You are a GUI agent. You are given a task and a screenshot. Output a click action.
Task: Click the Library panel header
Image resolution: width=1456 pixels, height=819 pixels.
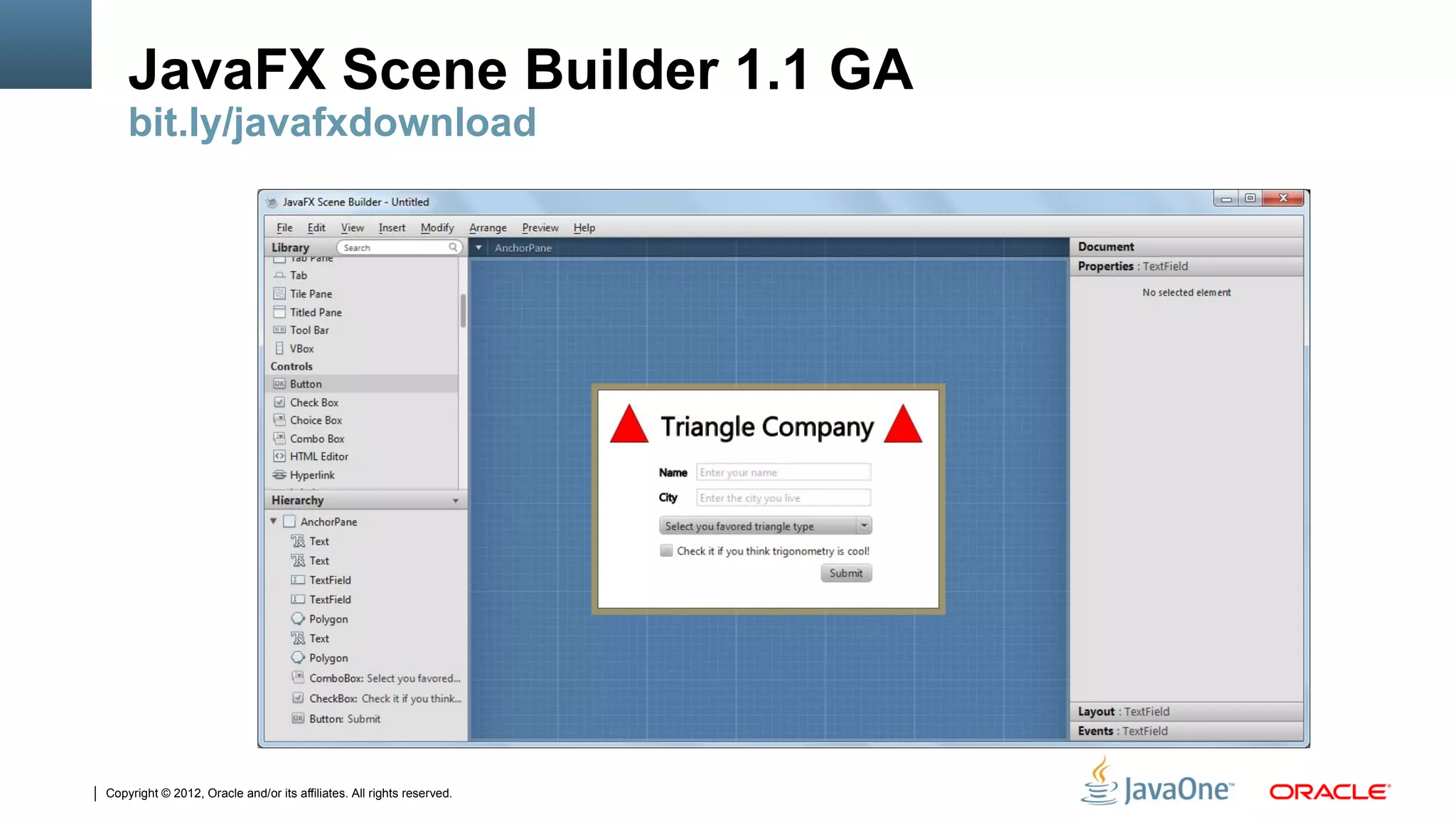tap(290, 247)
